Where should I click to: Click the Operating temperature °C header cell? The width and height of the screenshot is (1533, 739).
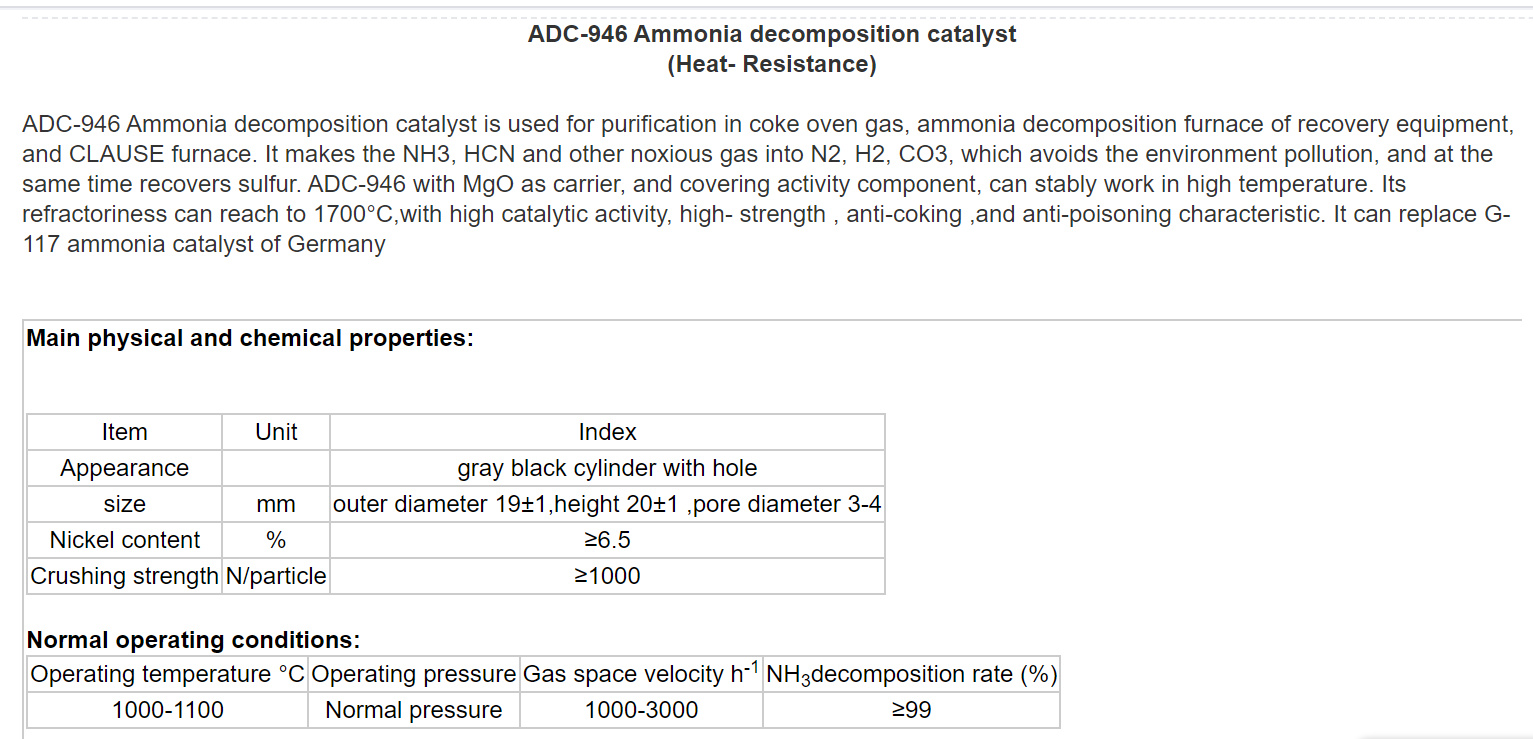point(167,674)
